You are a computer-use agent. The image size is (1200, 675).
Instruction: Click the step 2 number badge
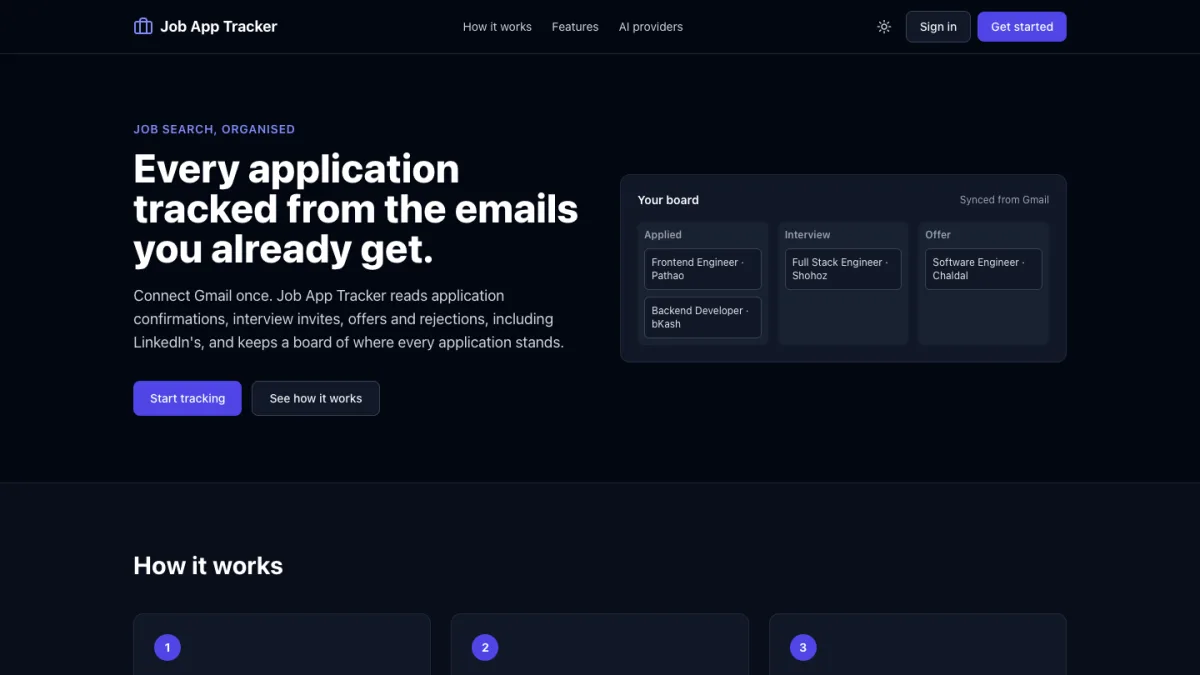[x=485, y=648]
